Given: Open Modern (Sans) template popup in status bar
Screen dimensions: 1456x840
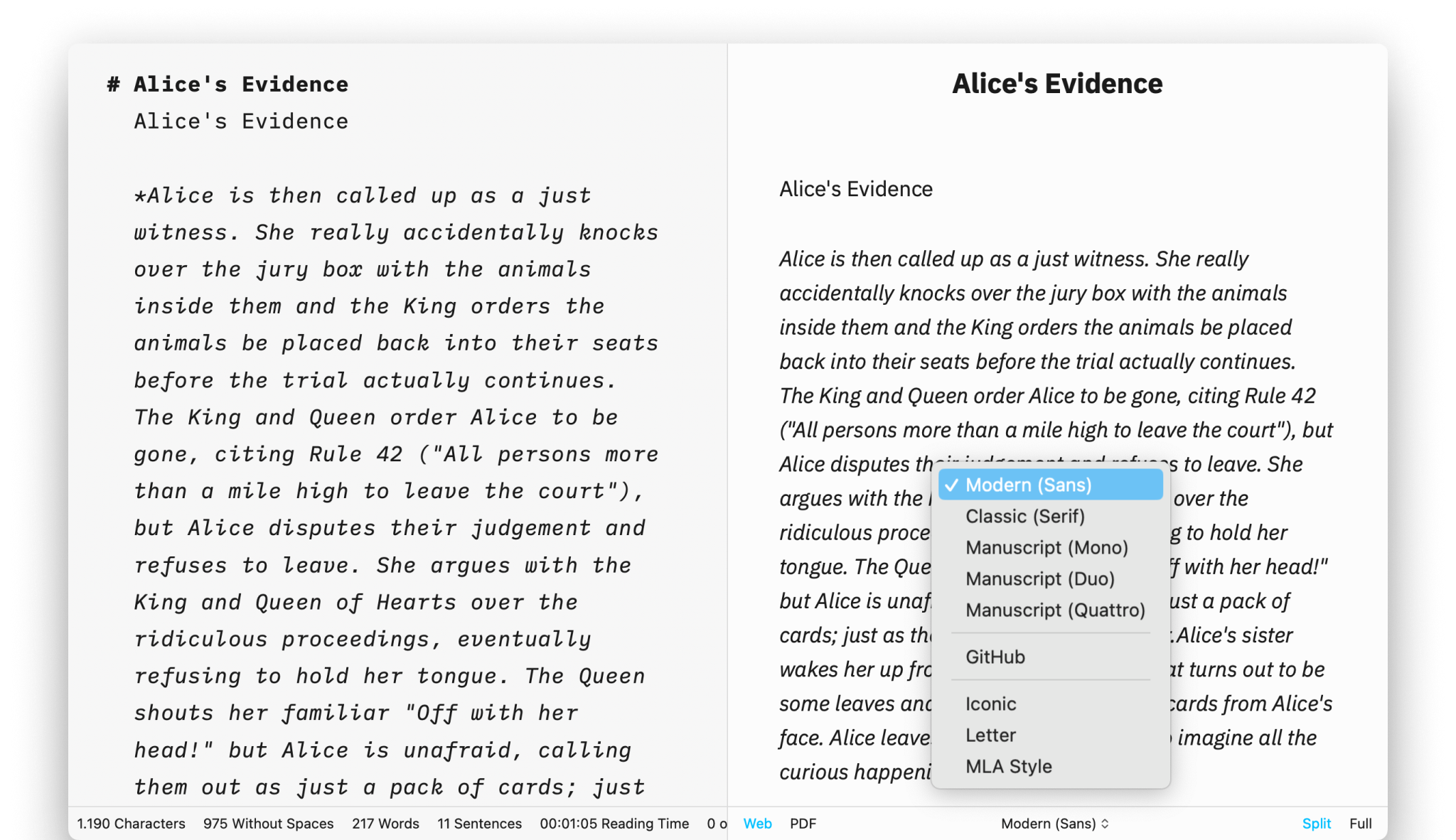Looking at the screenshot, I should click(x=1048, y=824).
